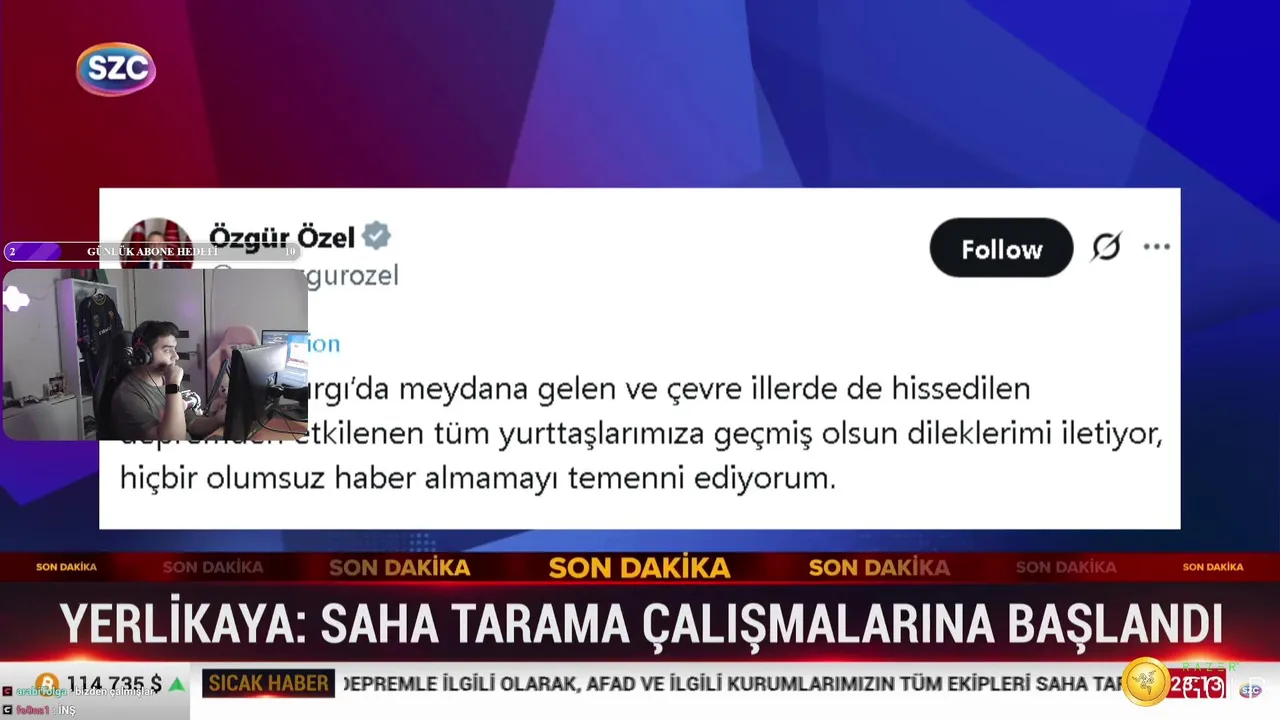Click the center SON DAKIKA banner label

(x=639, y=568)
